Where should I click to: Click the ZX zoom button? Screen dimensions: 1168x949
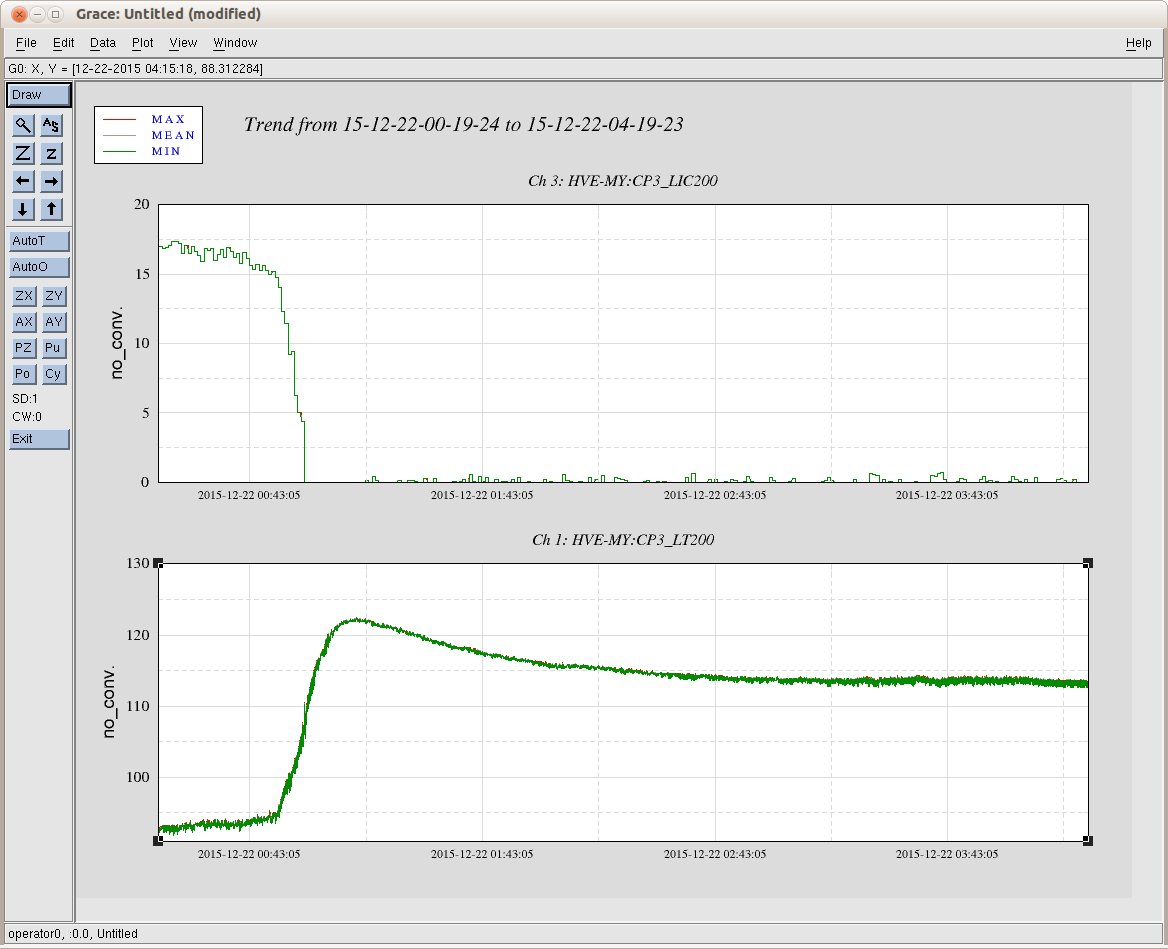pos(24,296)
